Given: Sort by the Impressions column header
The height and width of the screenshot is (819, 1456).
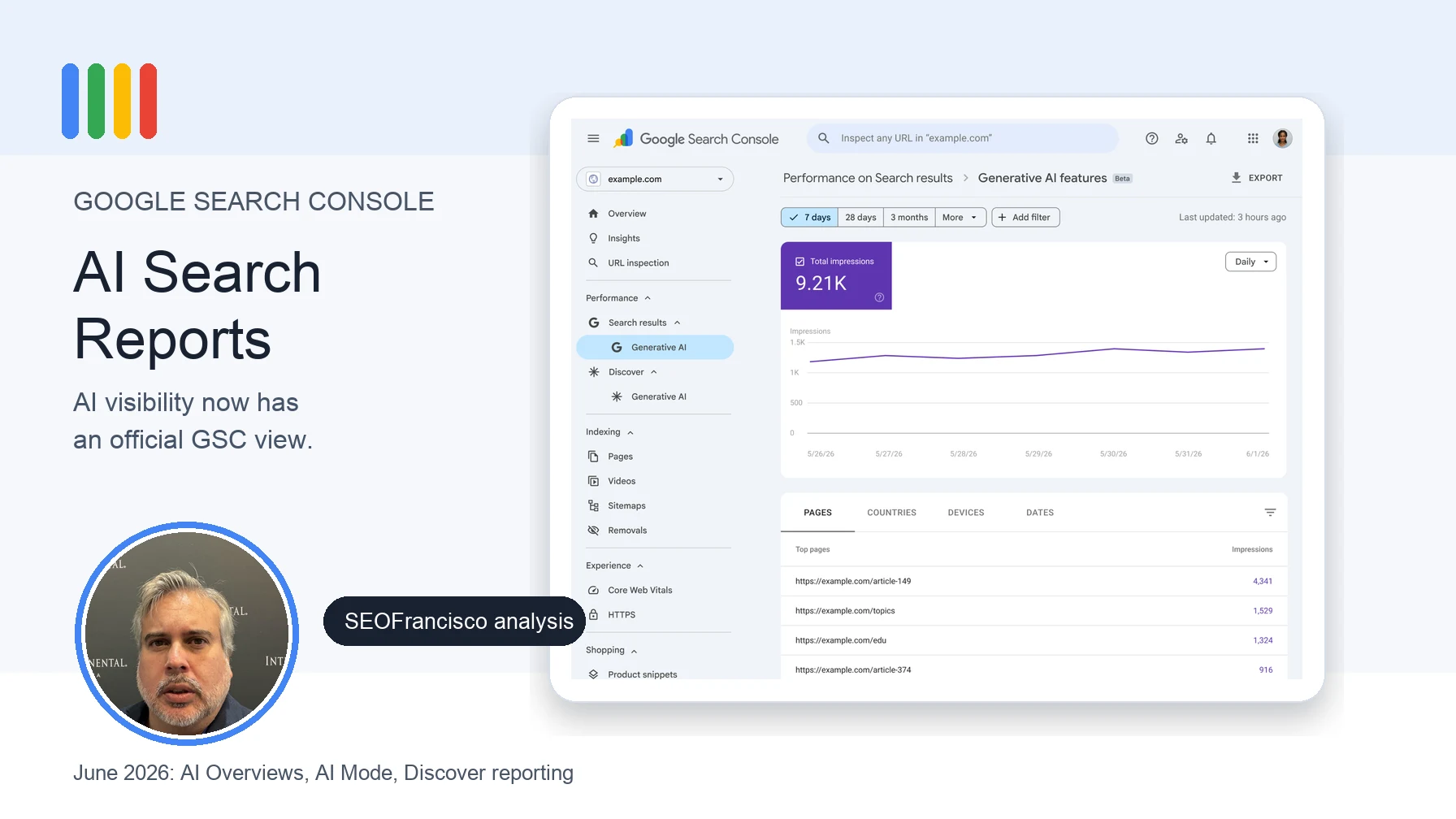Looking at the screenshot, I should point(1252,550).
